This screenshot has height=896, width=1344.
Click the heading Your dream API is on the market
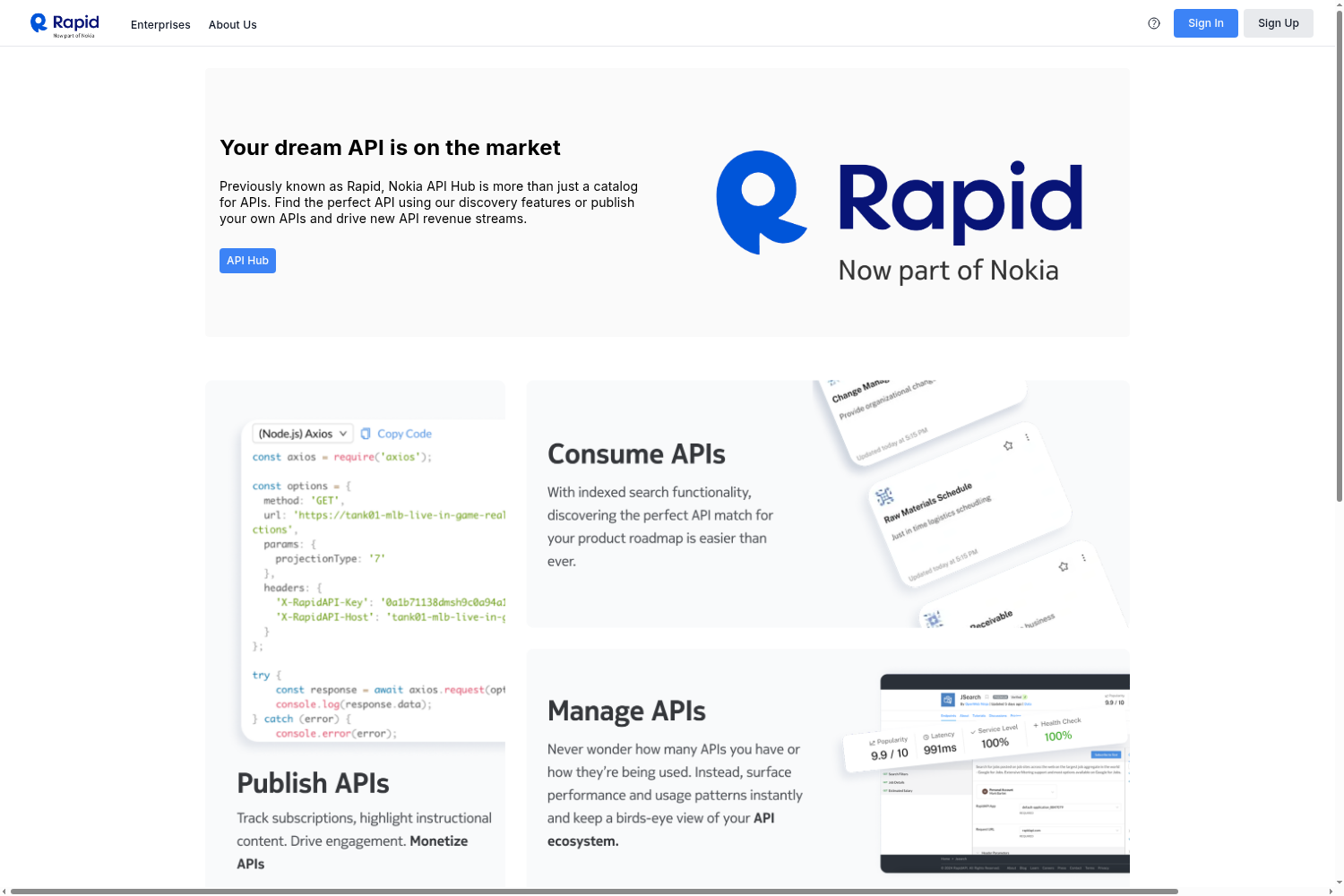coord(390,148)
